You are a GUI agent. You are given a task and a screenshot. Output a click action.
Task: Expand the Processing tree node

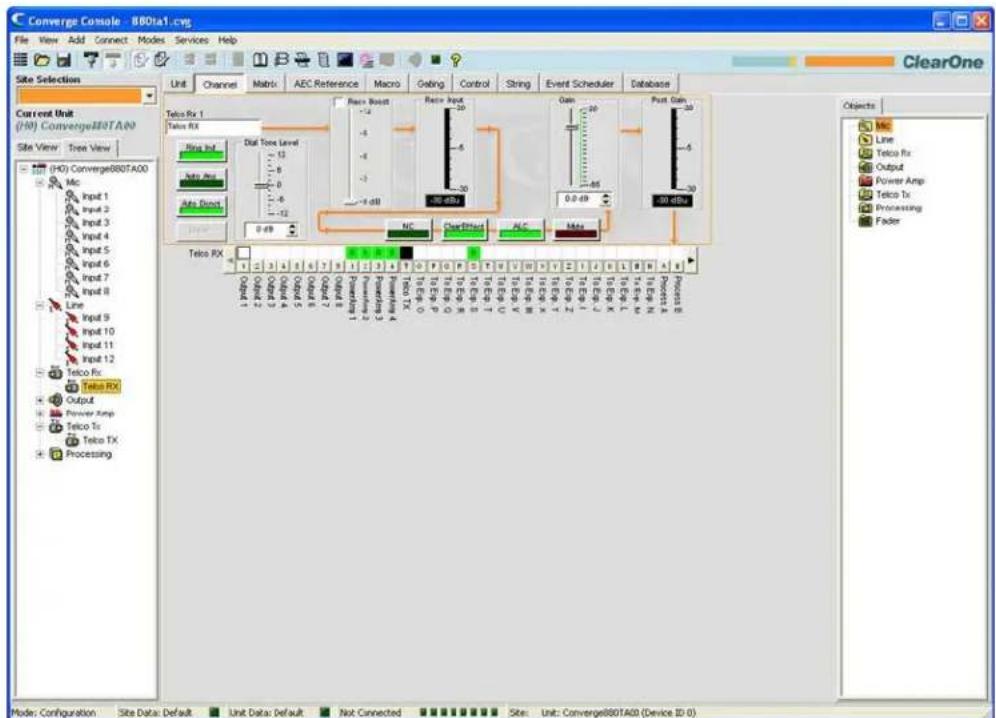tap(39, 454)
